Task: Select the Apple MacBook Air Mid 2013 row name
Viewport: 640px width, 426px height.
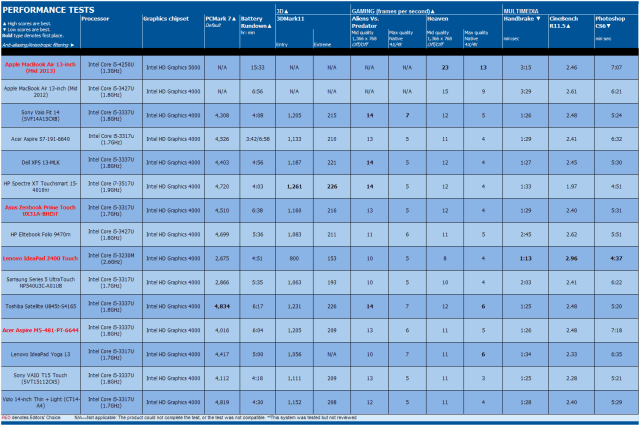Action: tap(40, 68)
